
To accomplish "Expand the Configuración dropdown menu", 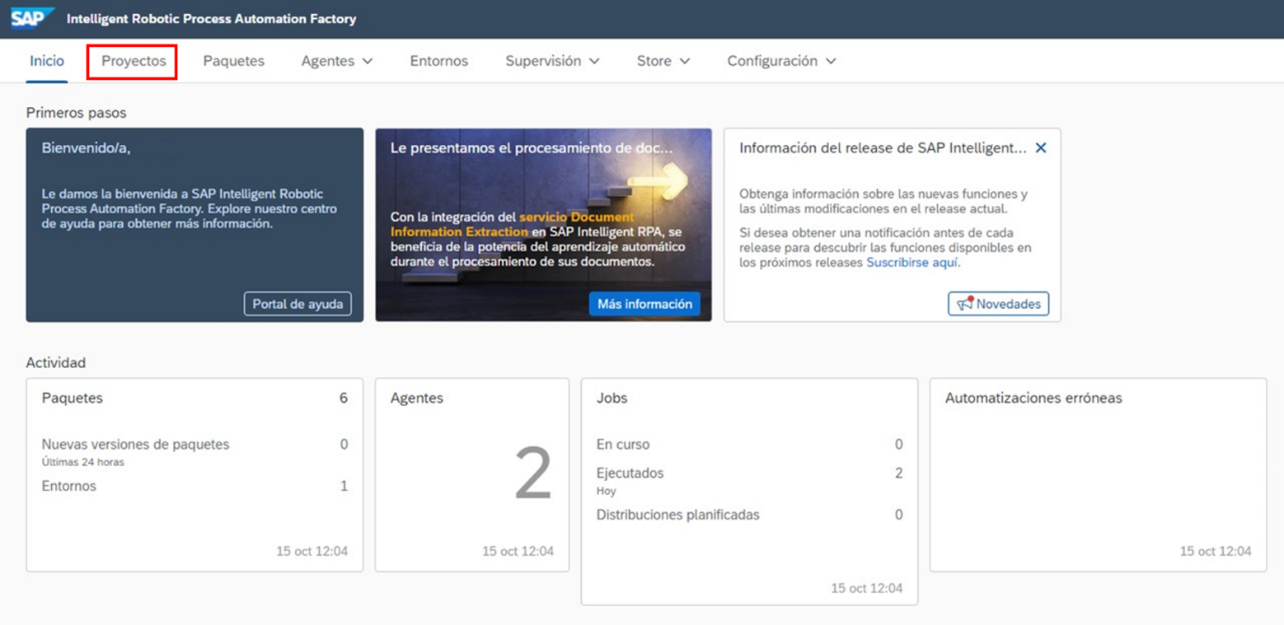I will (x=782, y=61).
